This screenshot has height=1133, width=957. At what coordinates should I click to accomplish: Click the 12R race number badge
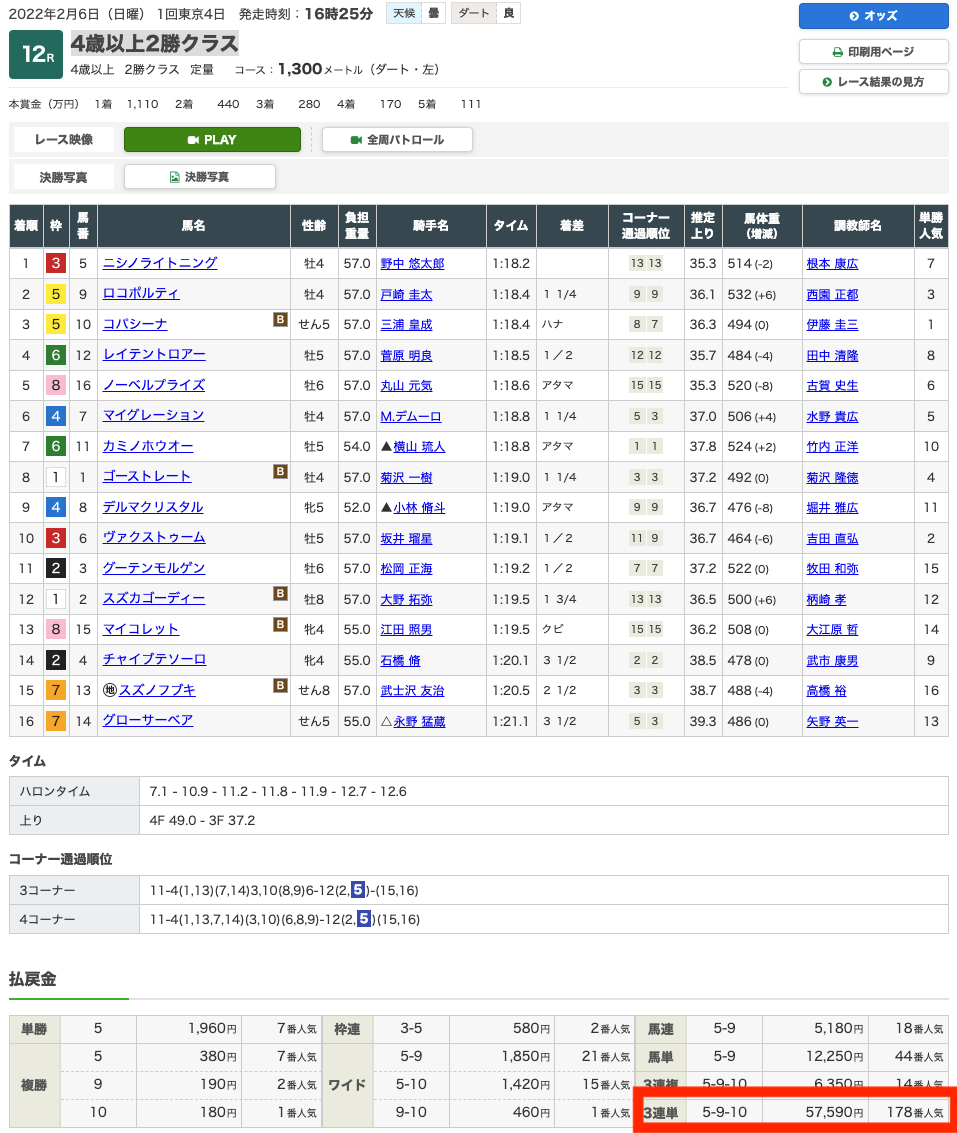(x=36, y=54)
